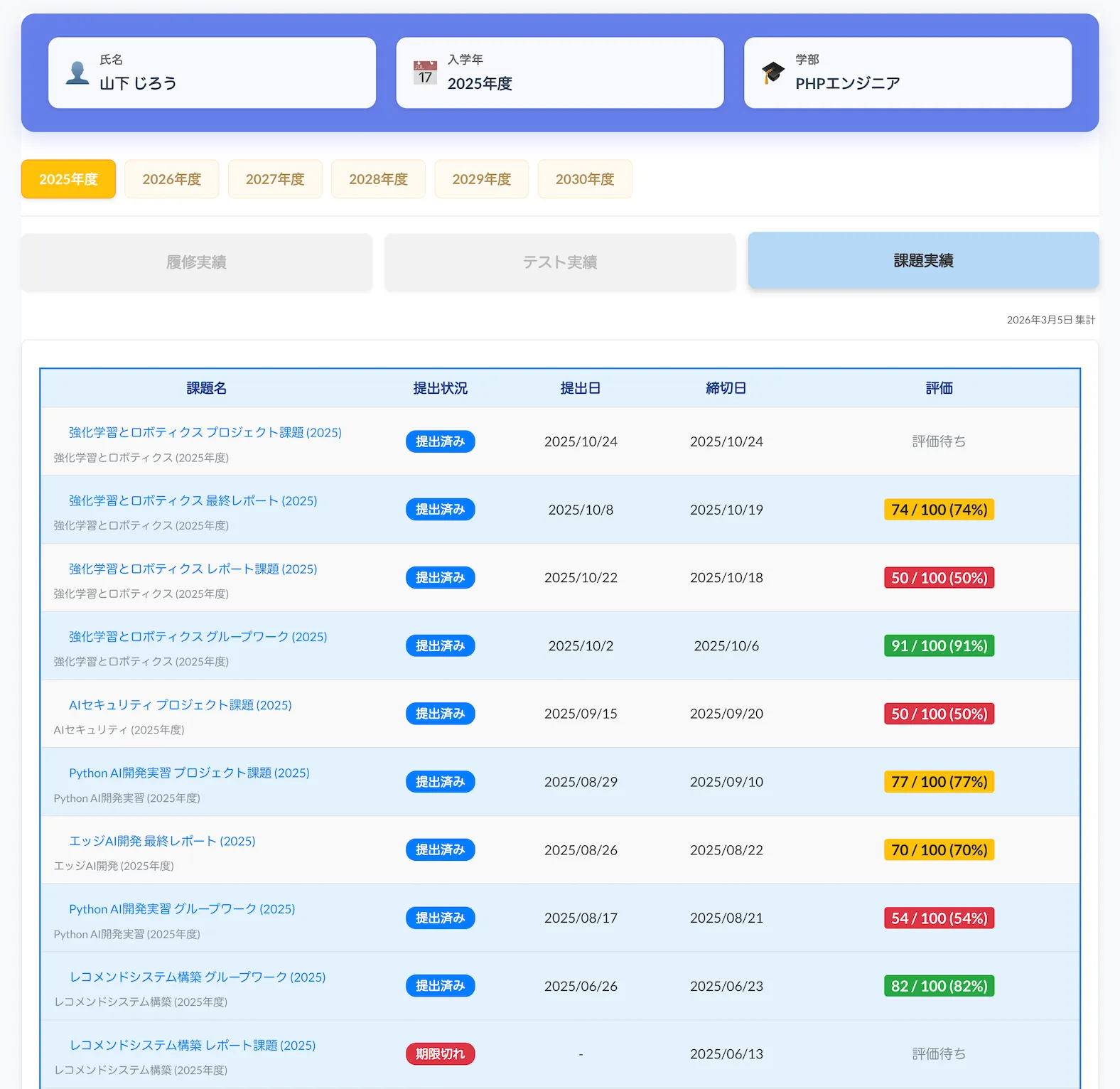1120x1089 pixels.
Task: Click the calendar icon beside 入学年
Action: 425,73
